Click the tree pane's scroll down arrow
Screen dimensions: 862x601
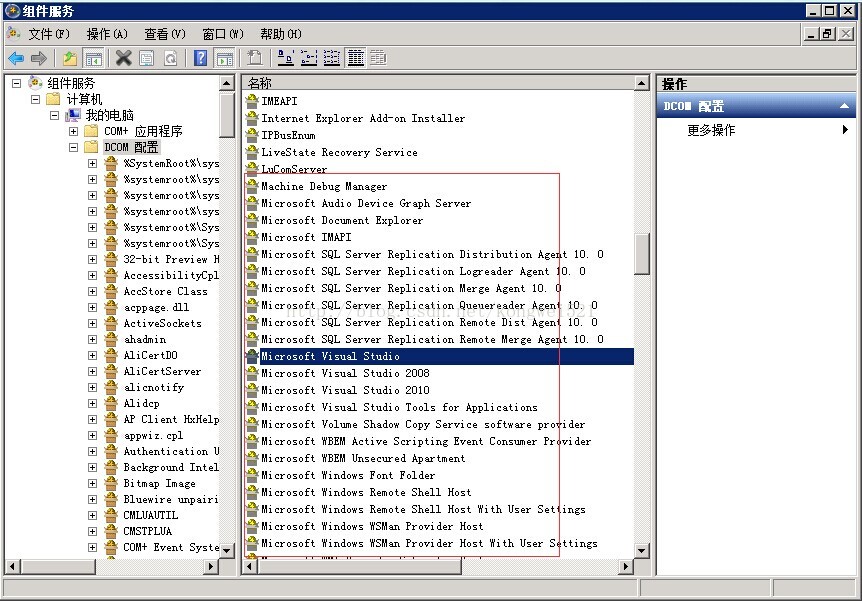226,550
